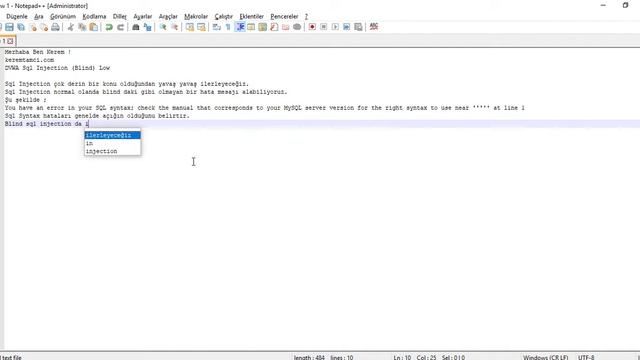This screenshot has height=360, width=640.
Task: Toggle the highlighted indent guide button
Action: pyautogui.click(x=240, y=27)
